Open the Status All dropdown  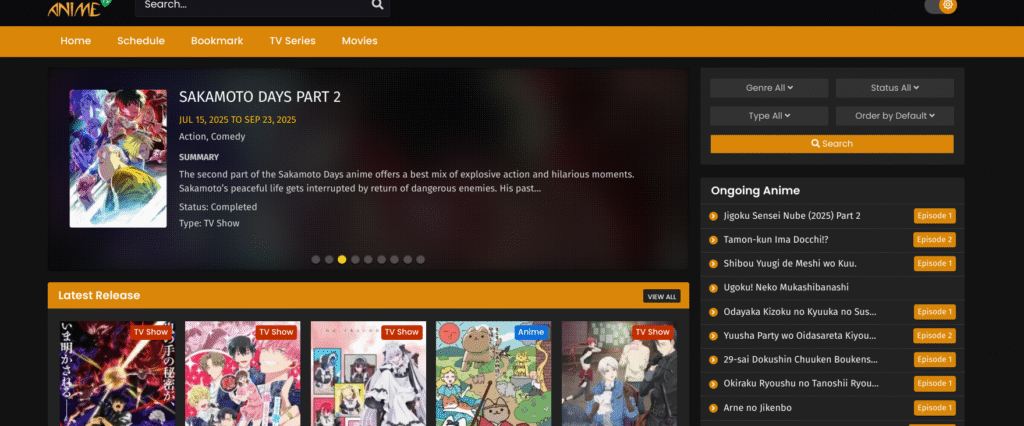(895, 88)
